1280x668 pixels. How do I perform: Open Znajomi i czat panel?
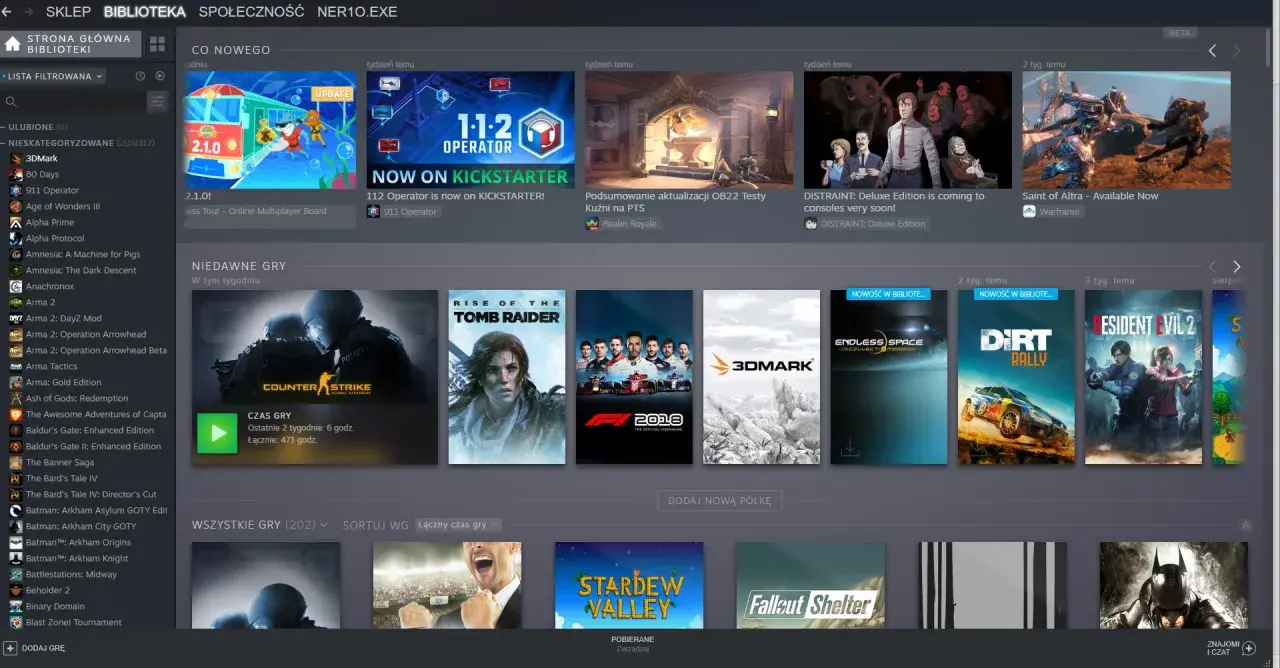pos(1230,648)
